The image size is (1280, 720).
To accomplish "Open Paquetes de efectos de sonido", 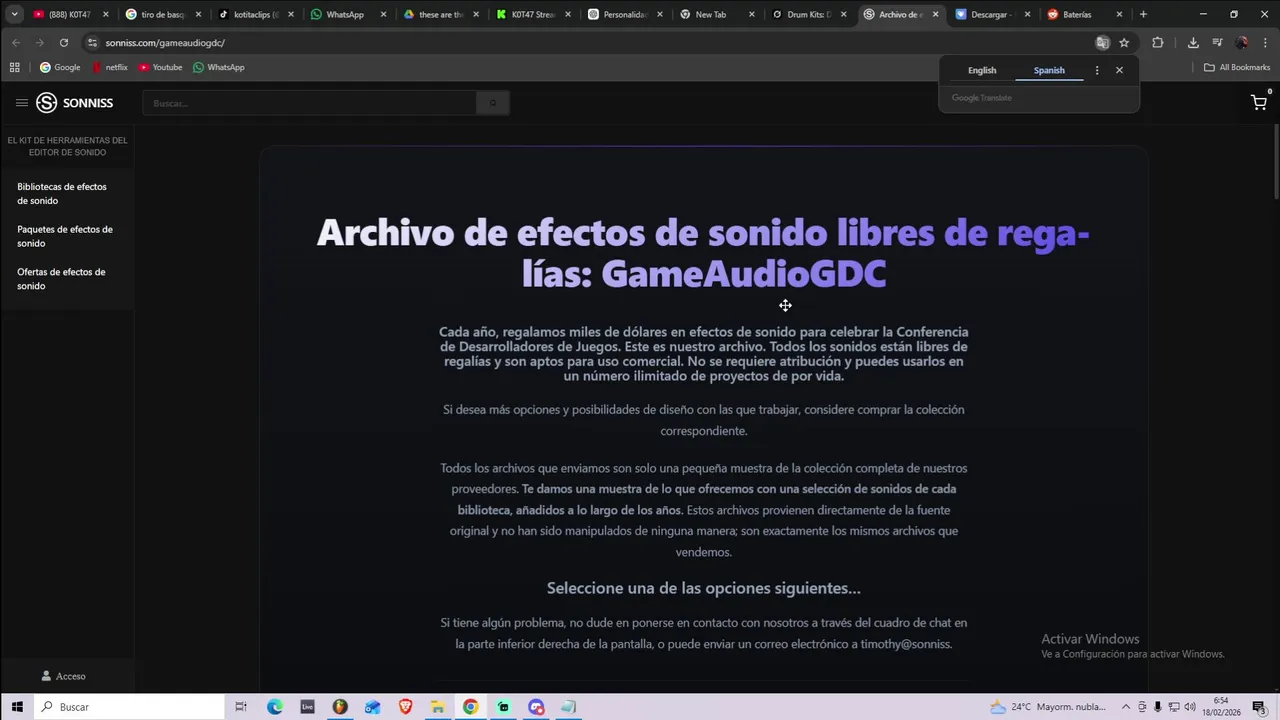I will (x=65, y=236).
